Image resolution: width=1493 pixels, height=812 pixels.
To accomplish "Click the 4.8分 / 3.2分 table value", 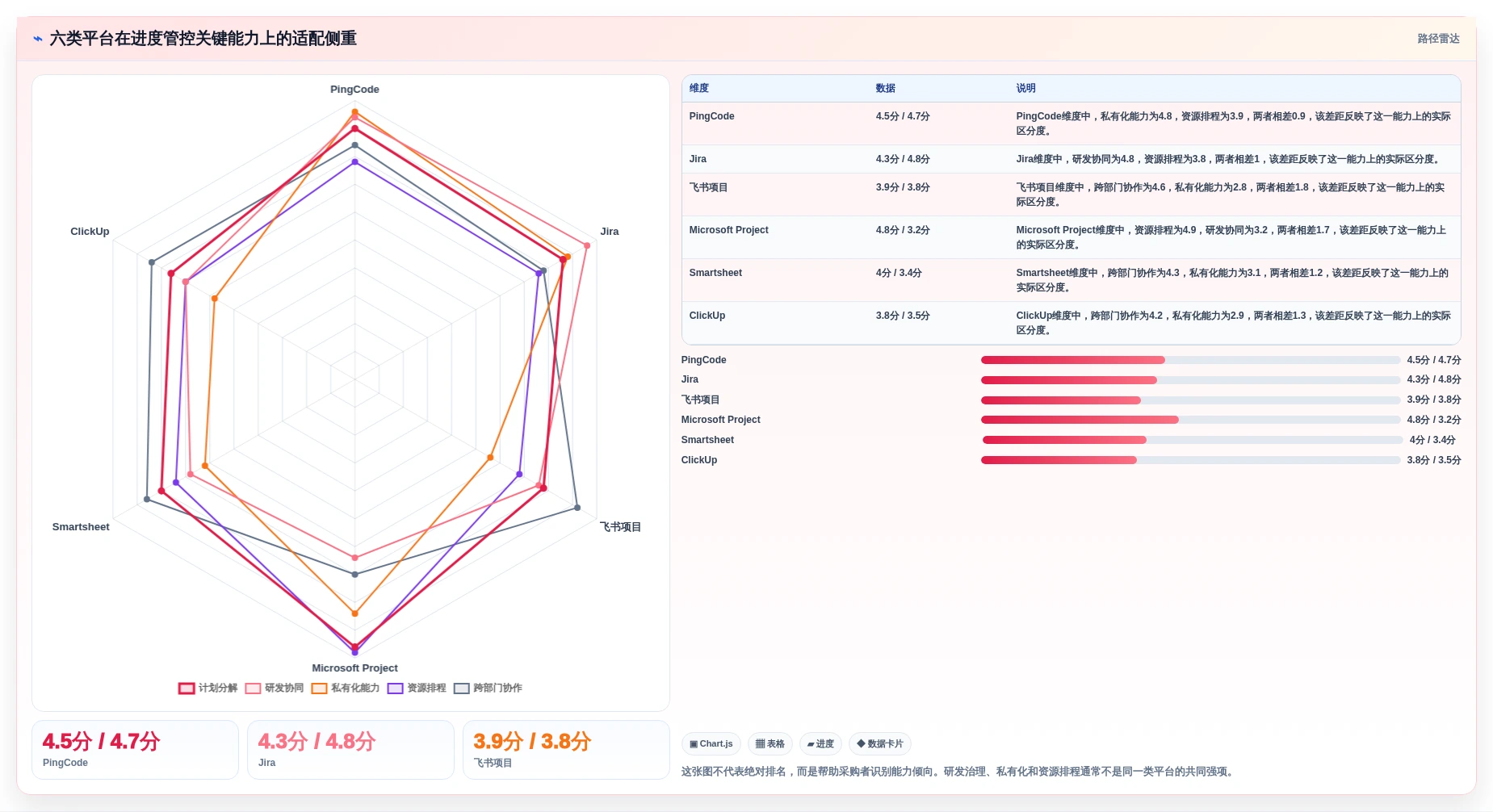I will (903, 230).
